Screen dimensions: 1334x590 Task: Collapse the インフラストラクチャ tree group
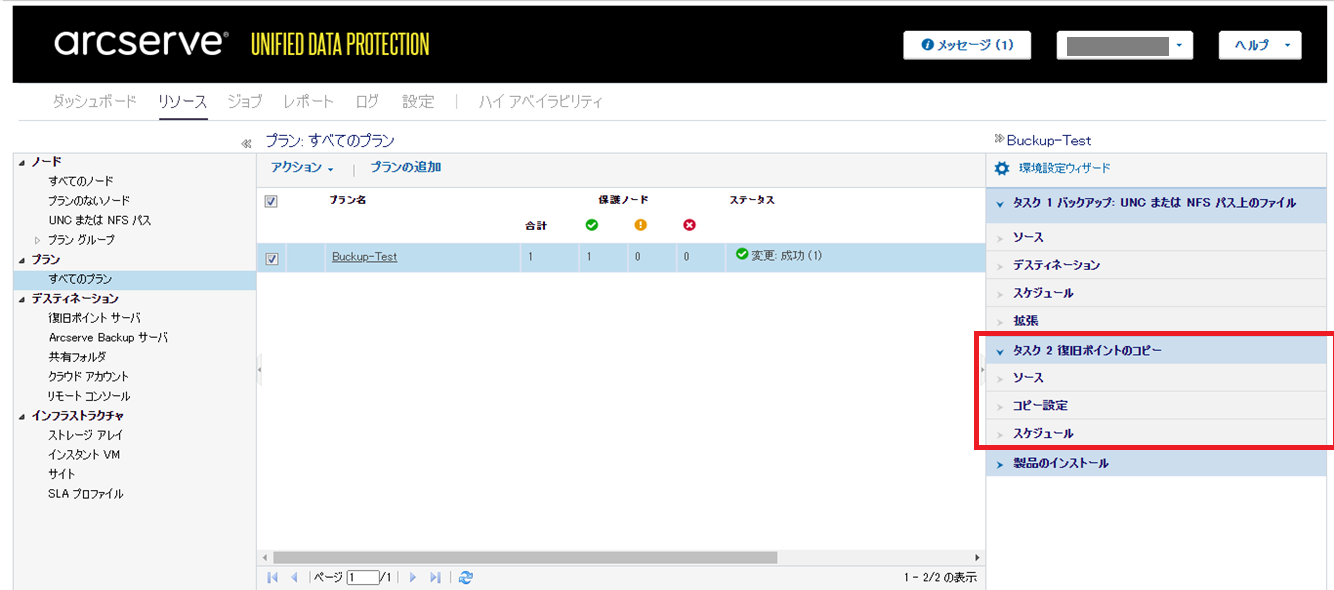point(22,416)
